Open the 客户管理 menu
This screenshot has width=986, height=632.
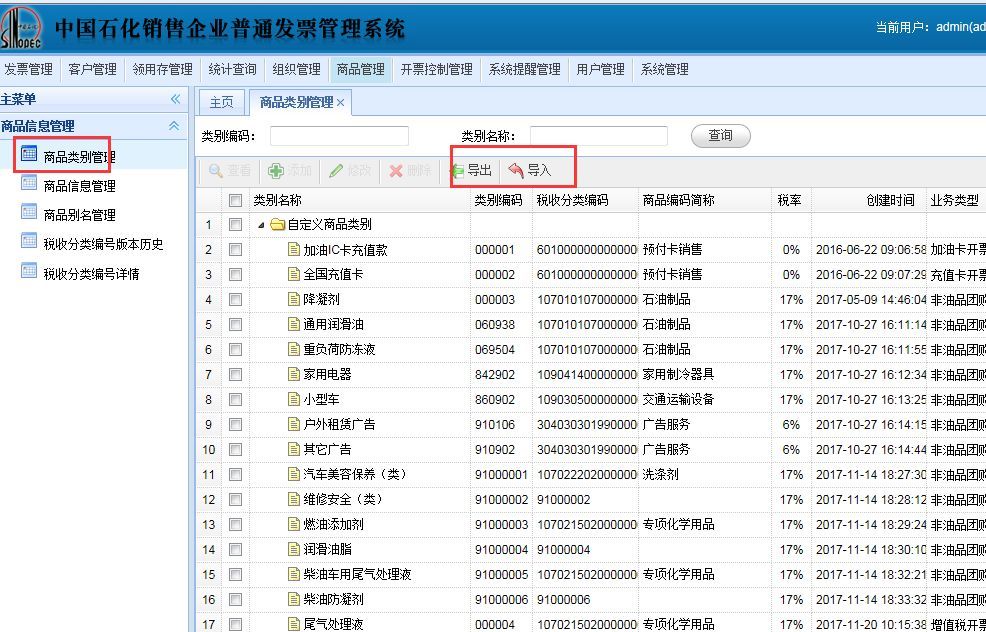click(92, 69)
